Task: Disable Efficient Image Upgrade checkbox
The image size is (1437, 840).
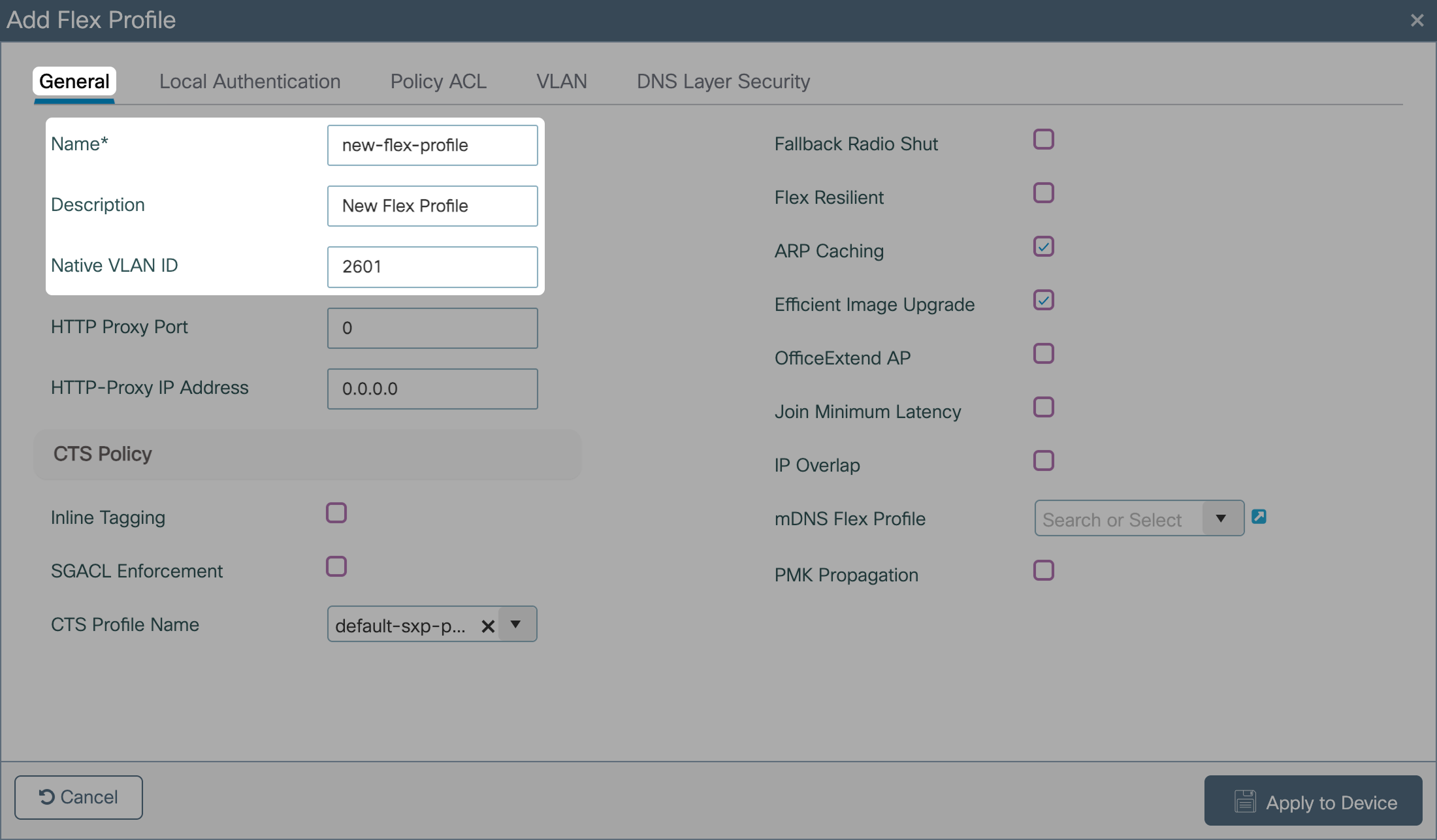Action: point(1043,300)
